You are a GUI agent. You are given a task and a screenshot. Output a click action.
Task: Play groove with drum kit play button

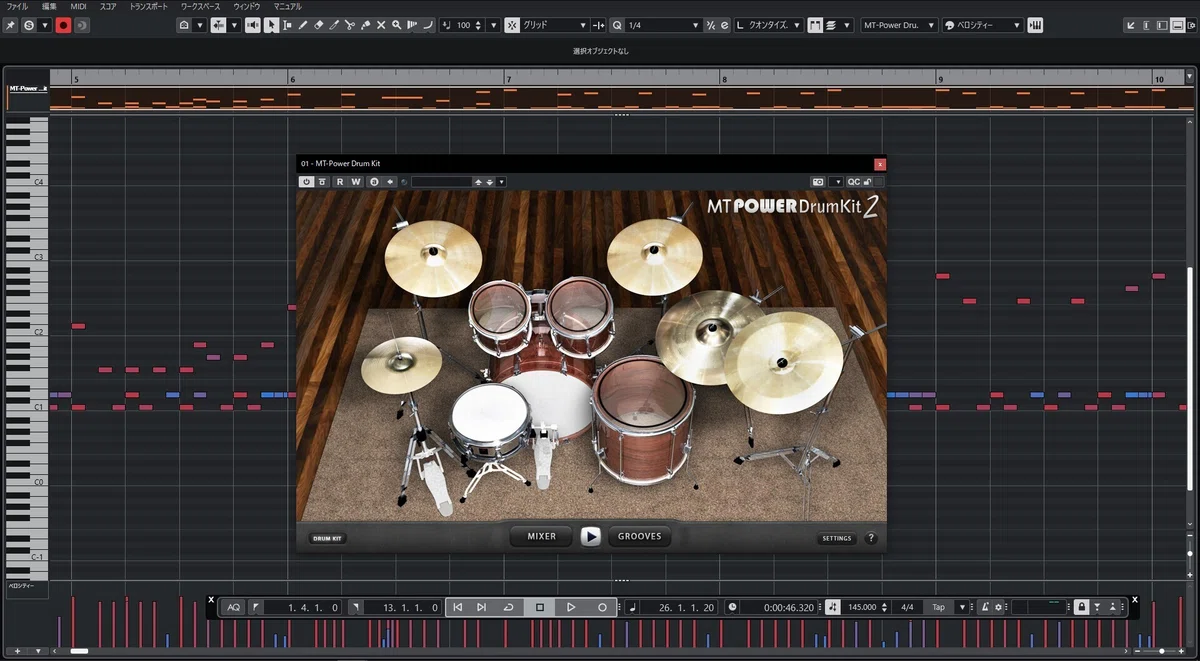point(591,536)
